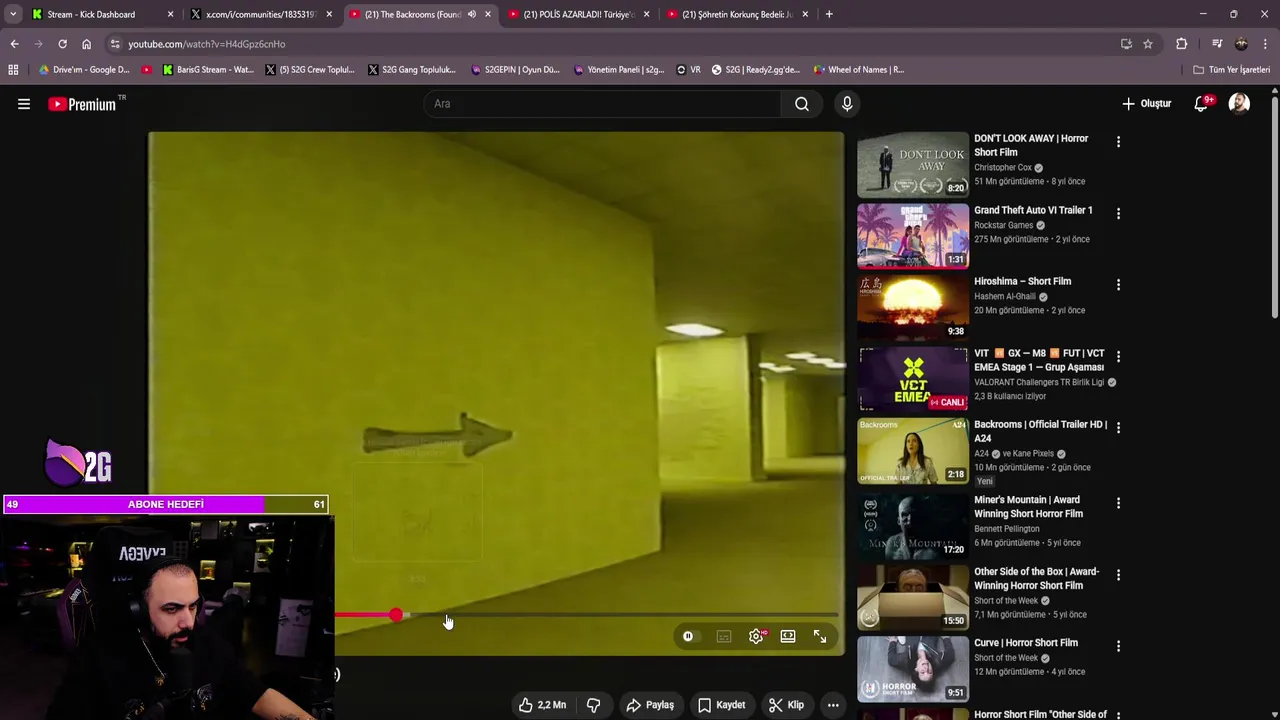Close the x.com communities tab
The width and height of the screenshot is (1280, 720).
pos(329,14)
